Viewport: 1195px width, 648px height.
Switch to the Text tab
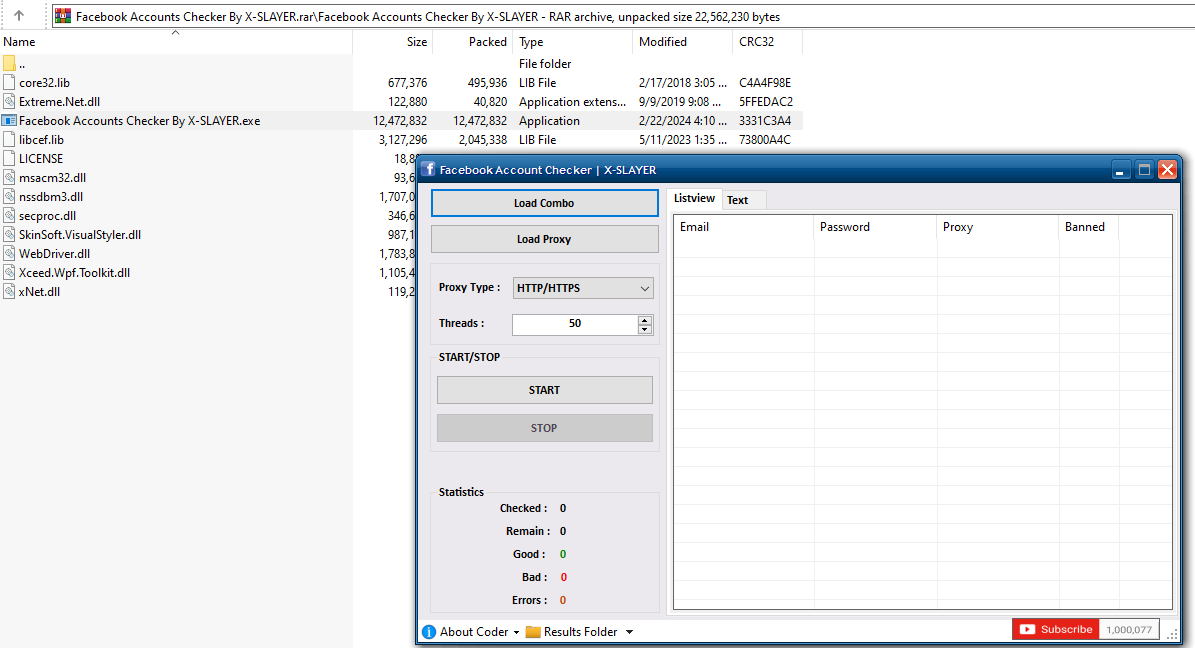(x=738, y=200)
